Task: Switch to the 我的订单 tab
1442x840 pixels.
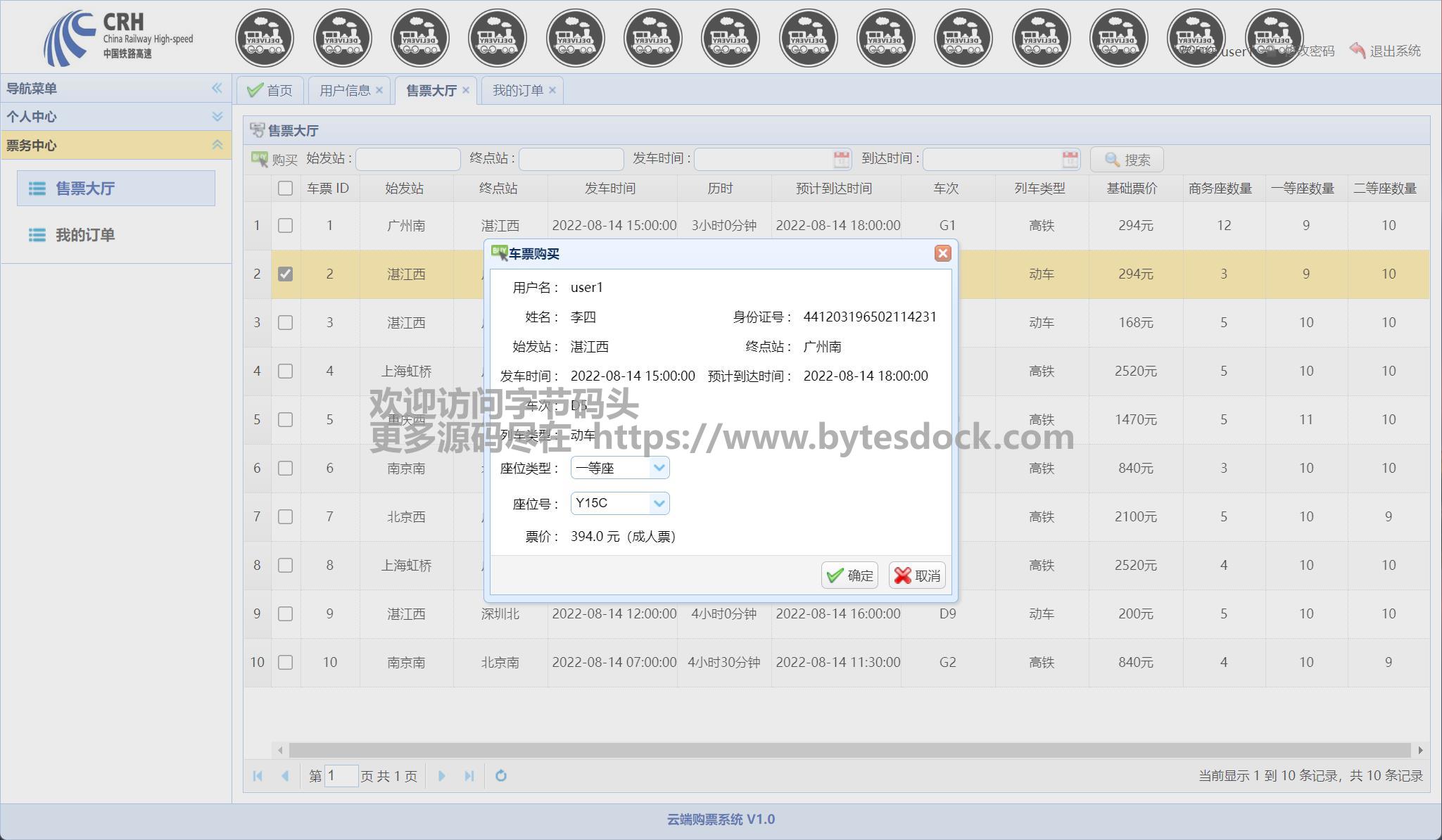Action: [517, 91]
